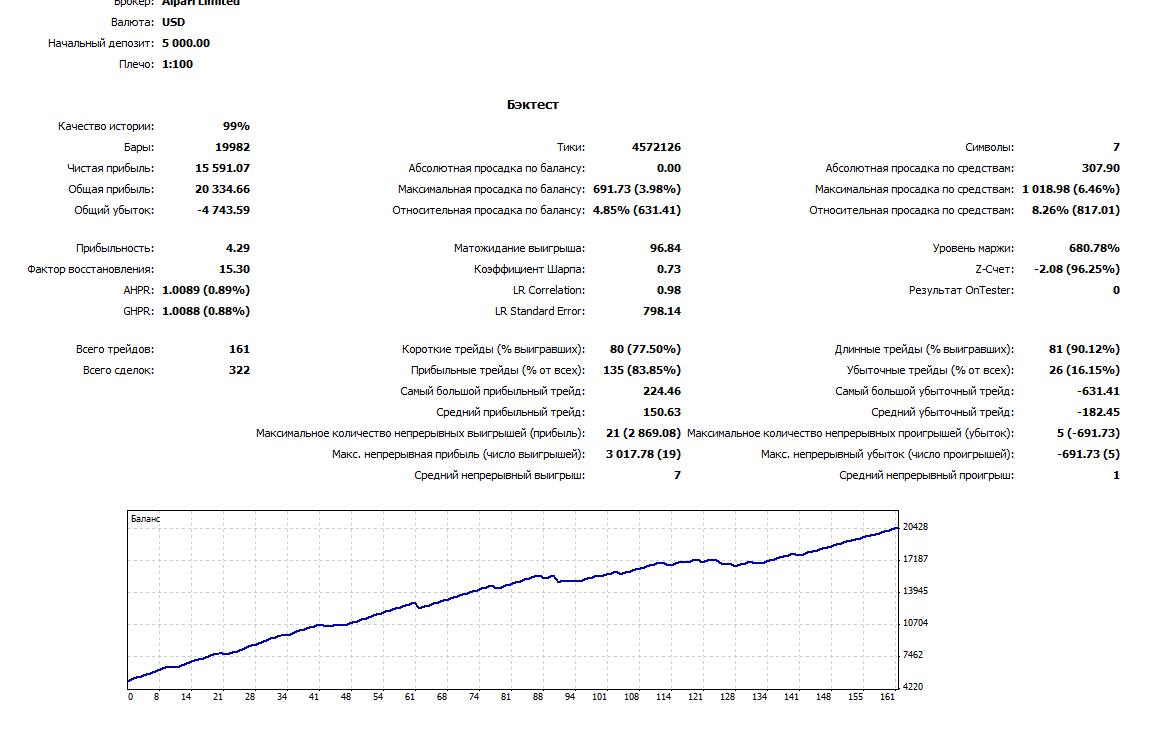Click AHPR value 1.0089 (0.89%)

(x=206, y=290)
